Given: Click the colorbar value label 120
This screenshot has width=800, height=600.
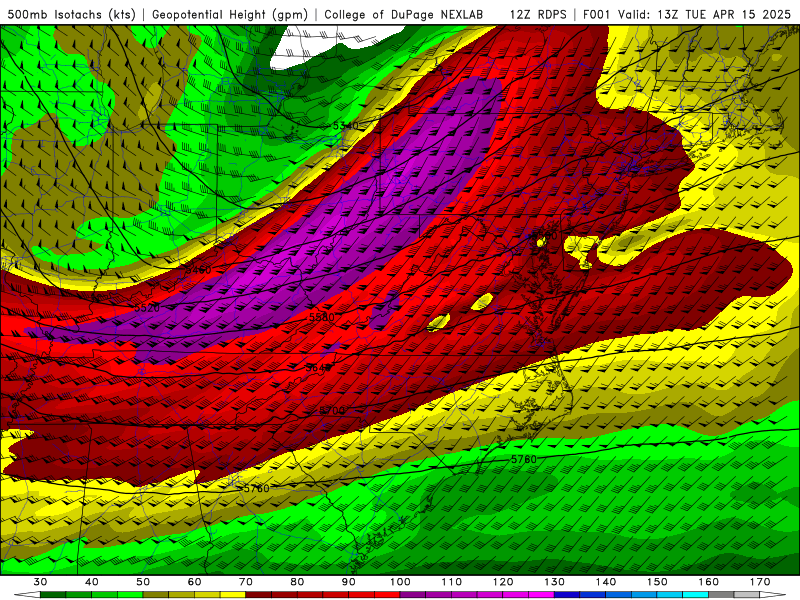Looking at the screenshot, I should (x=503, y=582).
